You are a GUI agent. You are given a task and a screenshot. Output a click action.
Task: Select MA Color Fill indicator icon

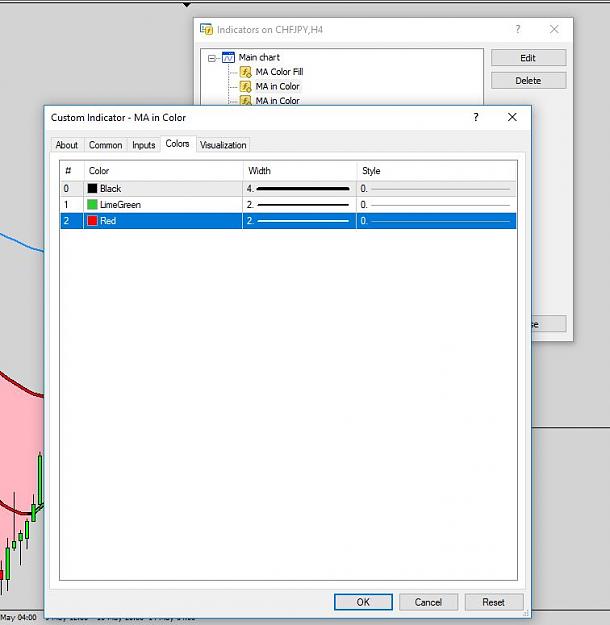point(246,72)
